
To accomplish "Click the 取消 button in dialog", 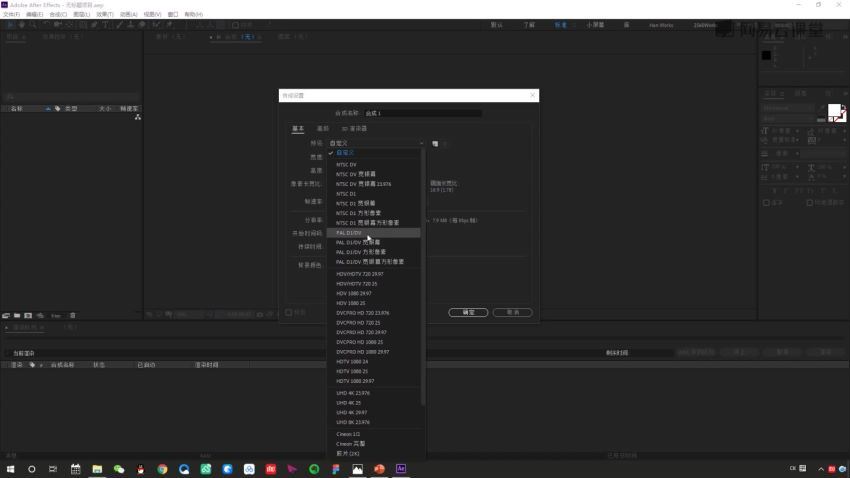I will click(x=512, y=313).
